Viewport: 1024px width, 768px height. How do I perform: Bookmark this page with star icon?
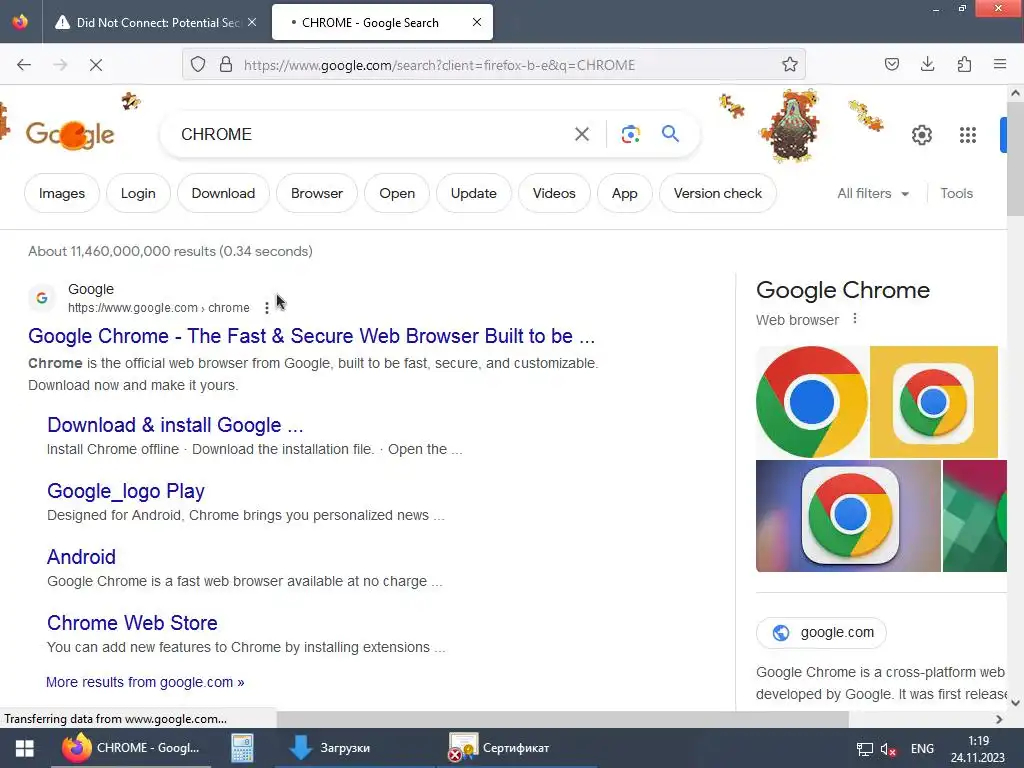790,64
